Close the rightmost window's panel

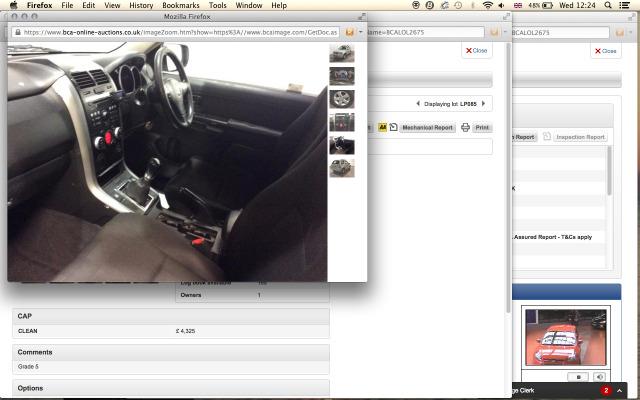click(x=606, y=51)
